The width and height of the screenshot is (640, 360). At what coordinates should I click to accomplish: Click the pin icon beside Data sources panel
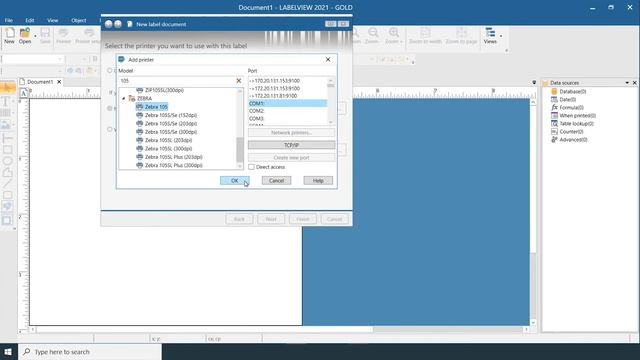coord(534,82)
